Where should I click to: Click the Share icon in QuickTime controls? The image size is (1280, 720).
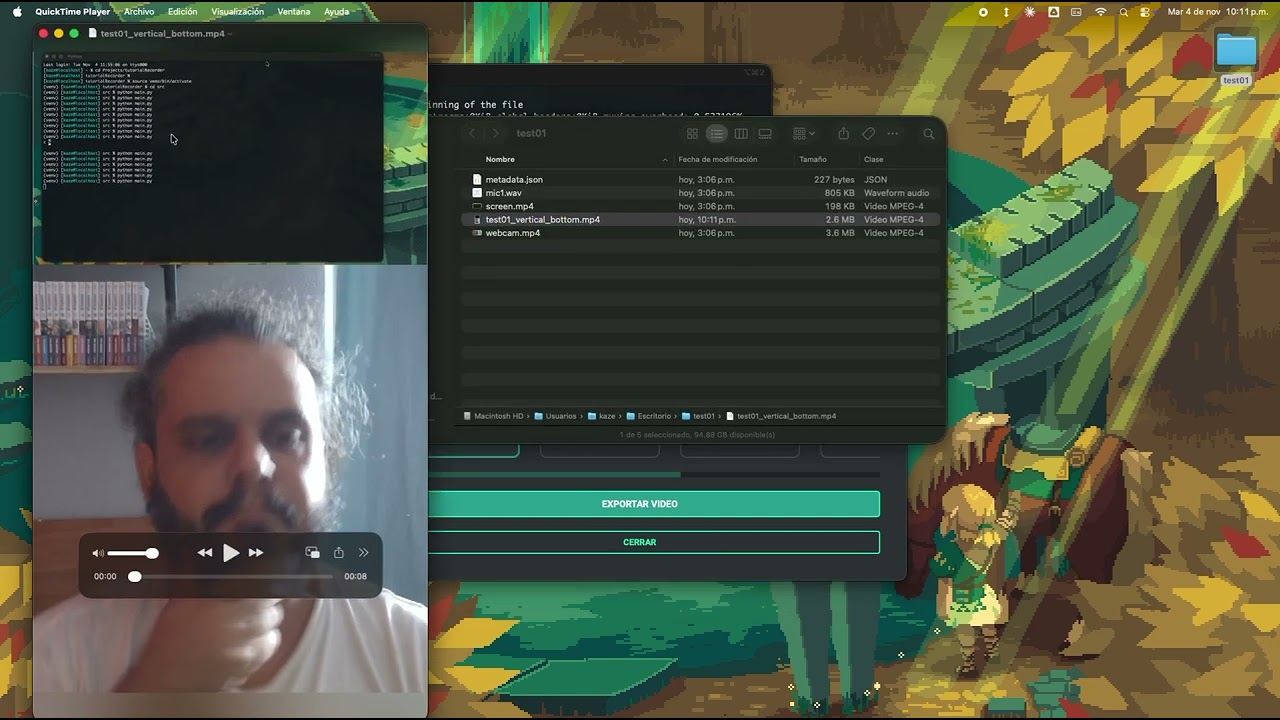coord(338,552)
